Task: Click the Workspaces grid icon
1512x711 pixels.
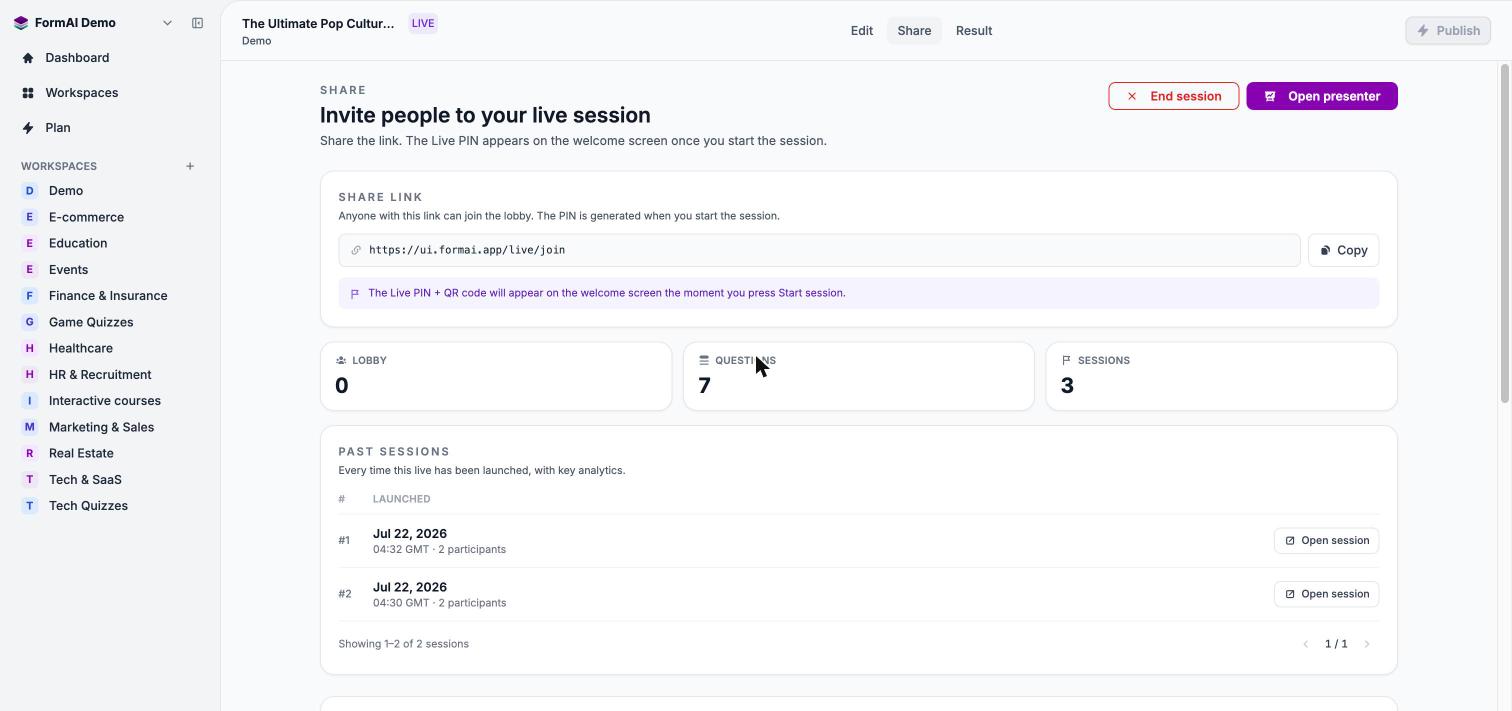Action: 28,93
